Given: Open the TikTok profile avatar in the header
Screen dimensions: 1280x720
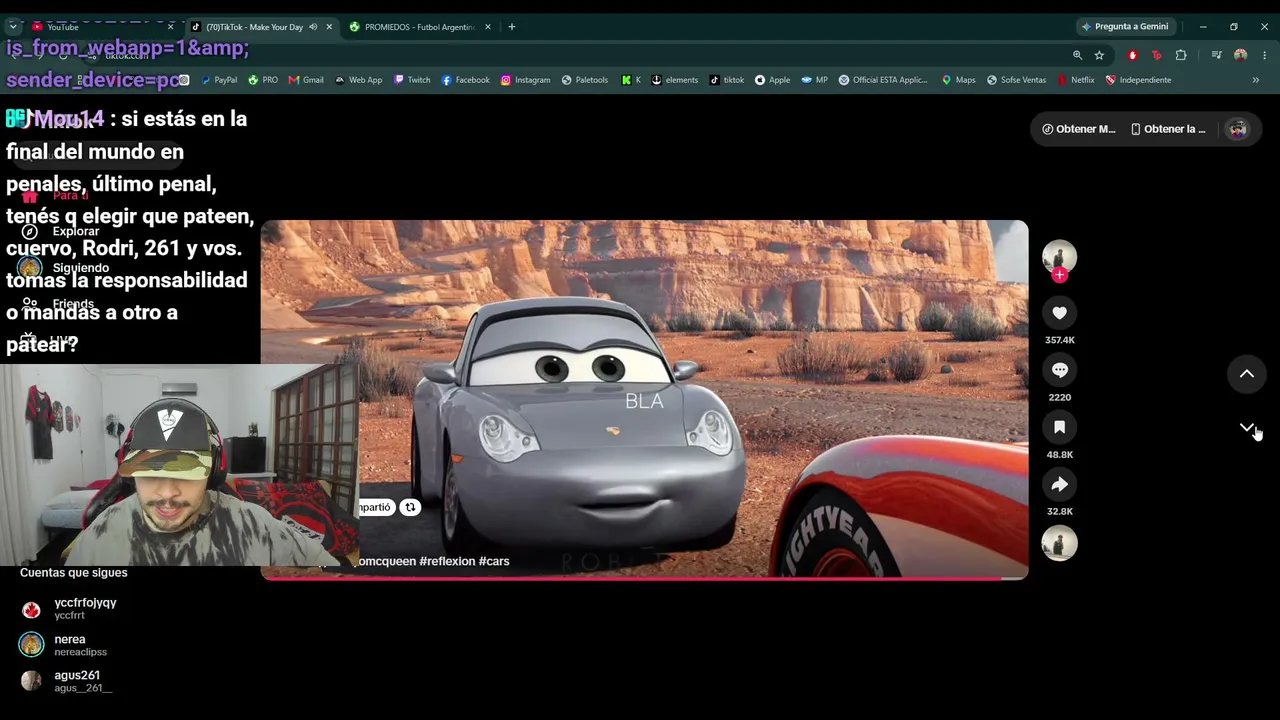Looking at the screenshot, I should [1238, 129].
